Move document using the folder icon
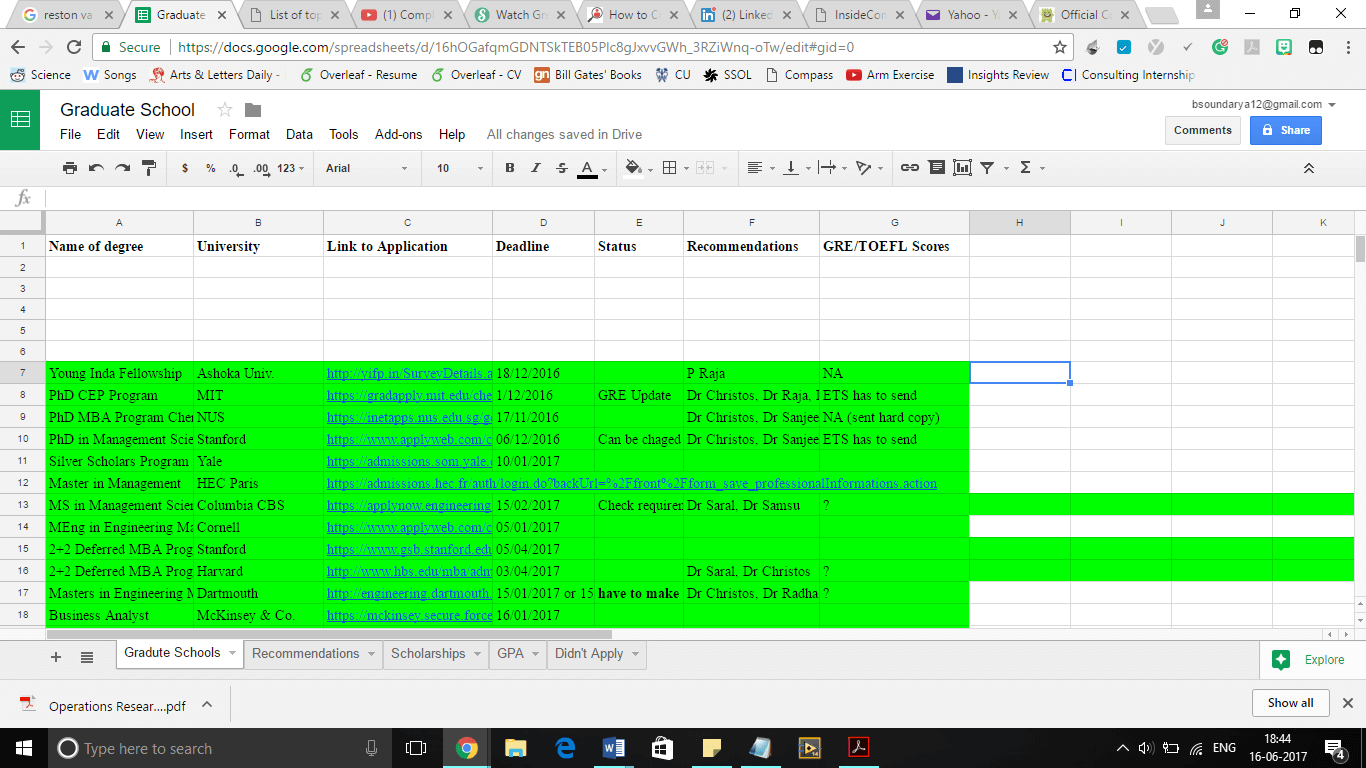 [253, 110]
